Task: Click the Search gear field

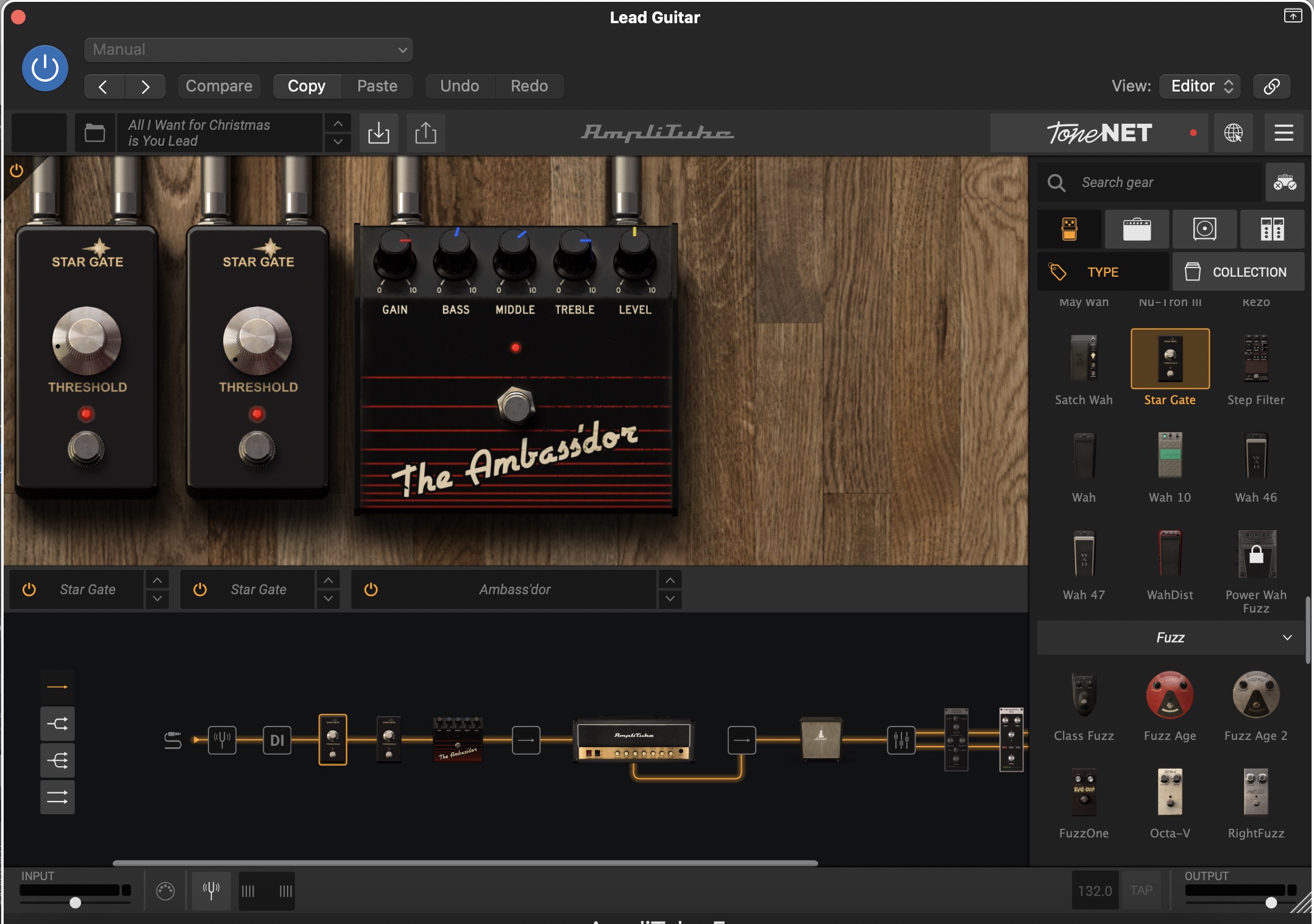Action: [x=1149, y=182]
